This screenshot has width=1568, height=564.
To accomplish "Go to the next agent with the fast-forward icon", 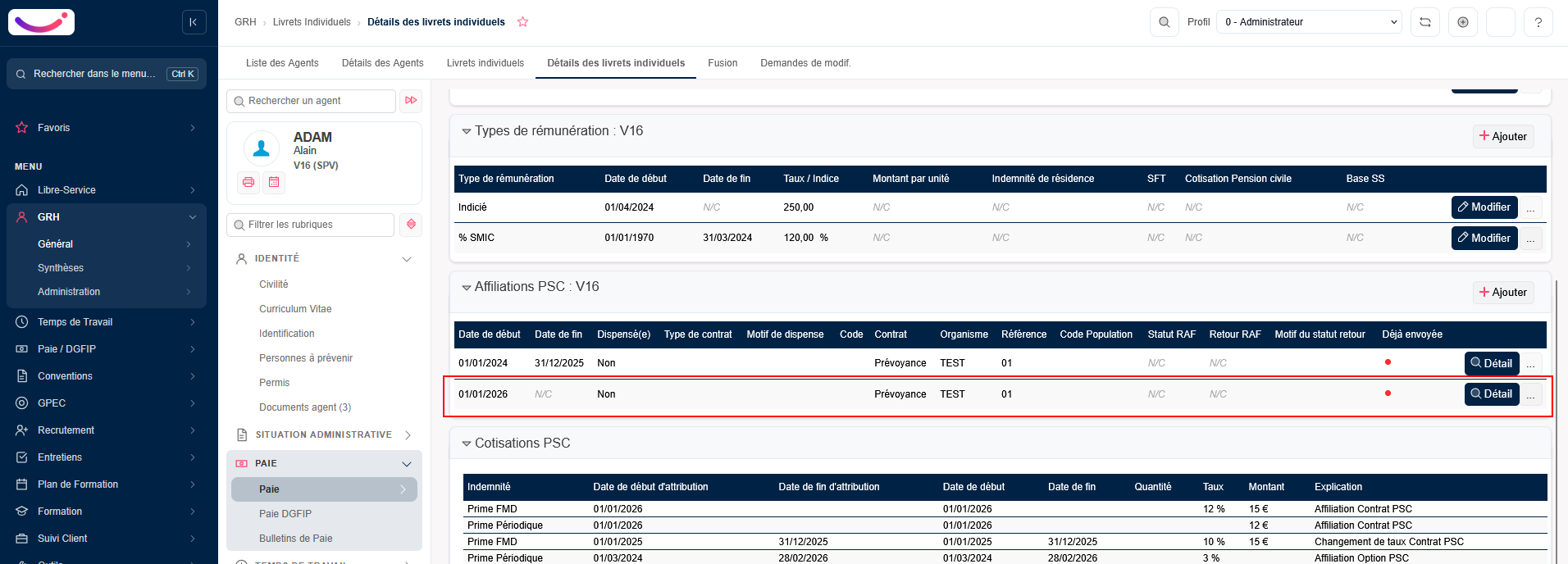I will pos(411,101).
